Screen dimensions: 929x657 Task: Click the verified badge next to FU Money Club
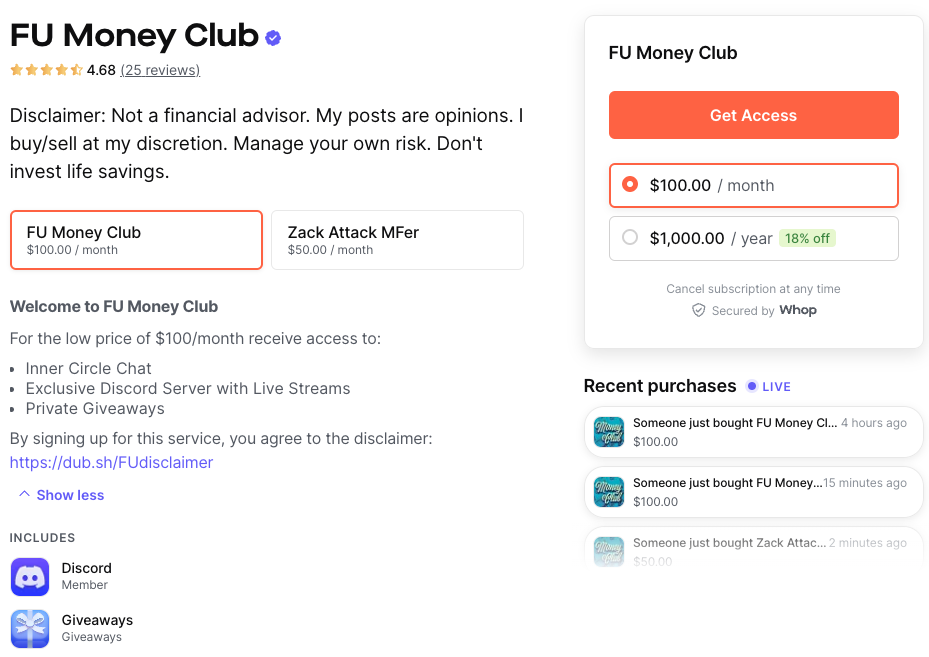click(x=272, y=36)
